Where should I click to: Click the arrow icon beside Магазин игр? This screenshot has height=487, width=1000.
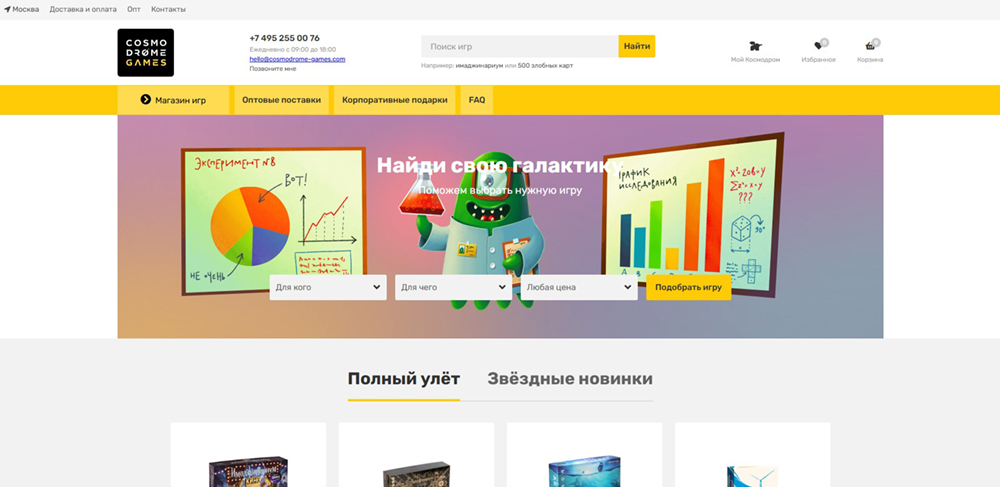(145, 100)
